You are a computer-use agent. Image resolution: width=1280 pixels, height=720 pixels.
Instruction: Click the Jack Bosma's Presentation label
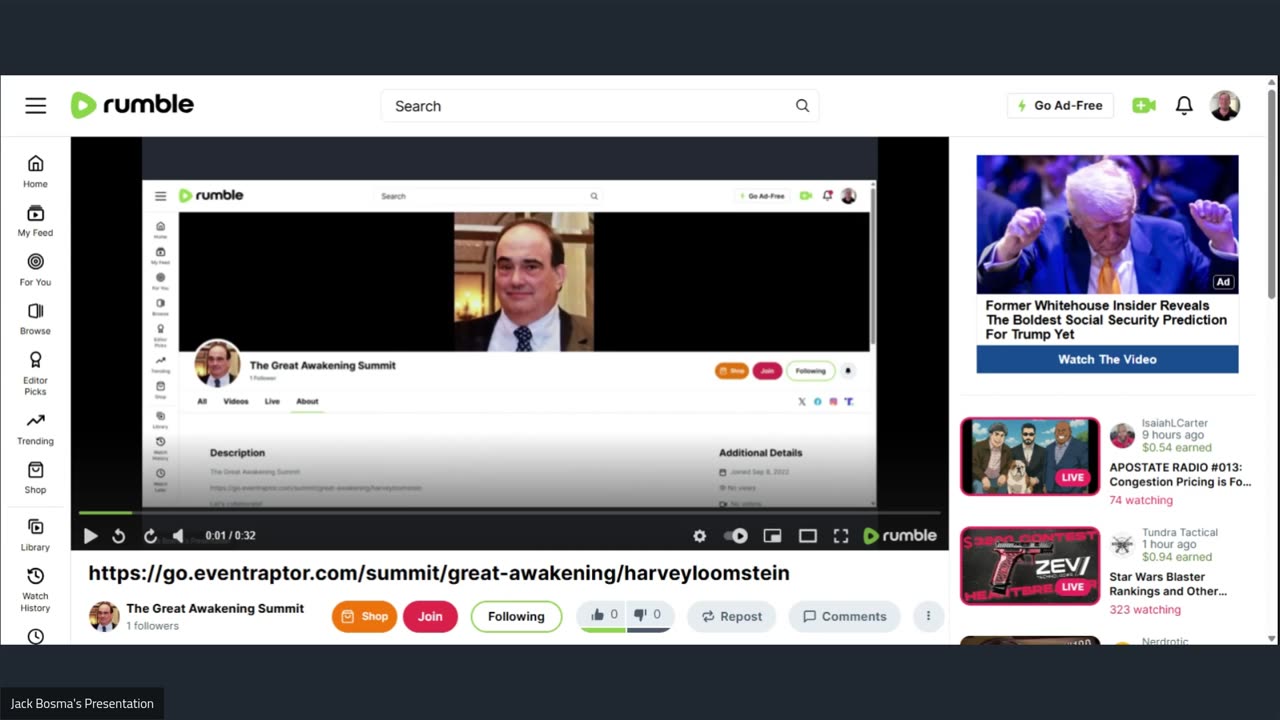click(x=82, y=704)
